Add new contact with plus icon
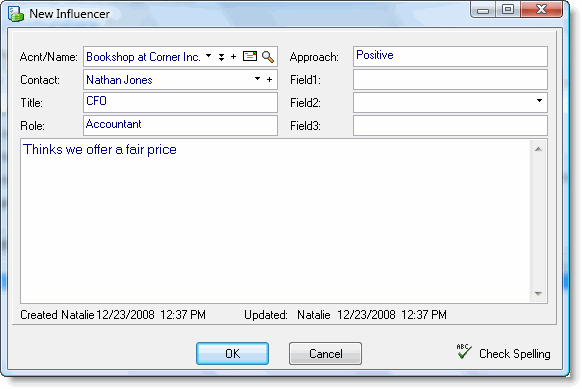 pyautogui.click(x=269, y=79)
